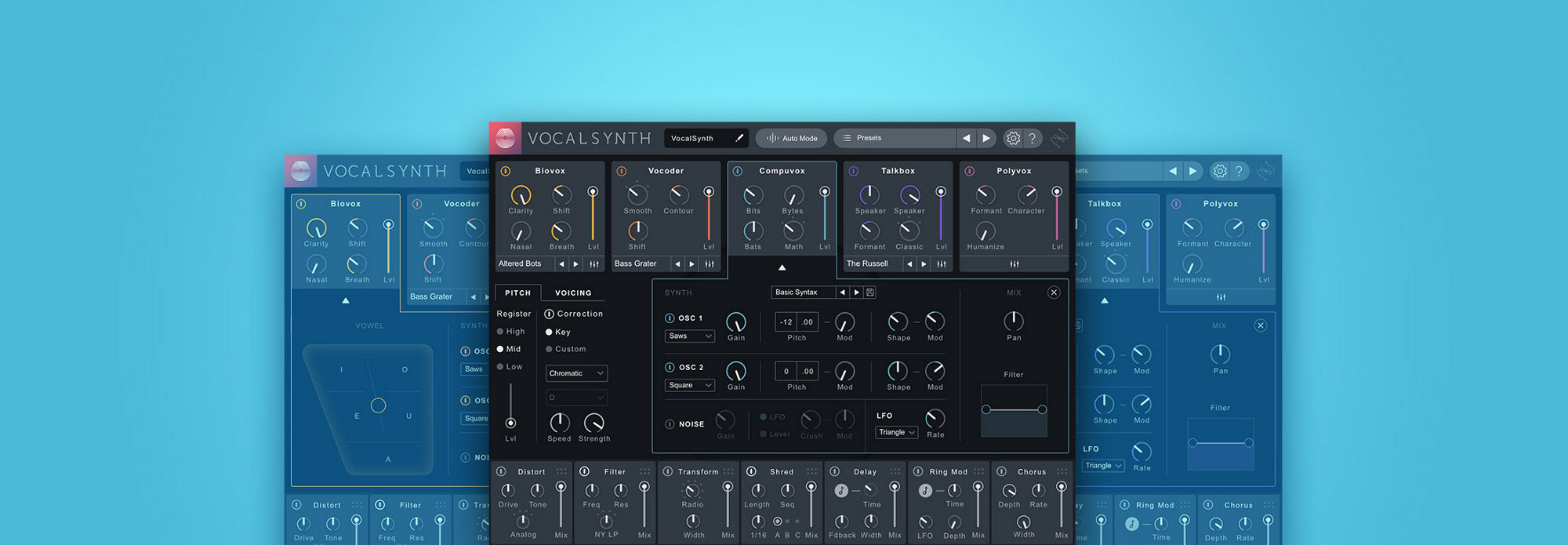Go to the previous global preset
This screenshot has width=1568, height=545.
point(966,138)
